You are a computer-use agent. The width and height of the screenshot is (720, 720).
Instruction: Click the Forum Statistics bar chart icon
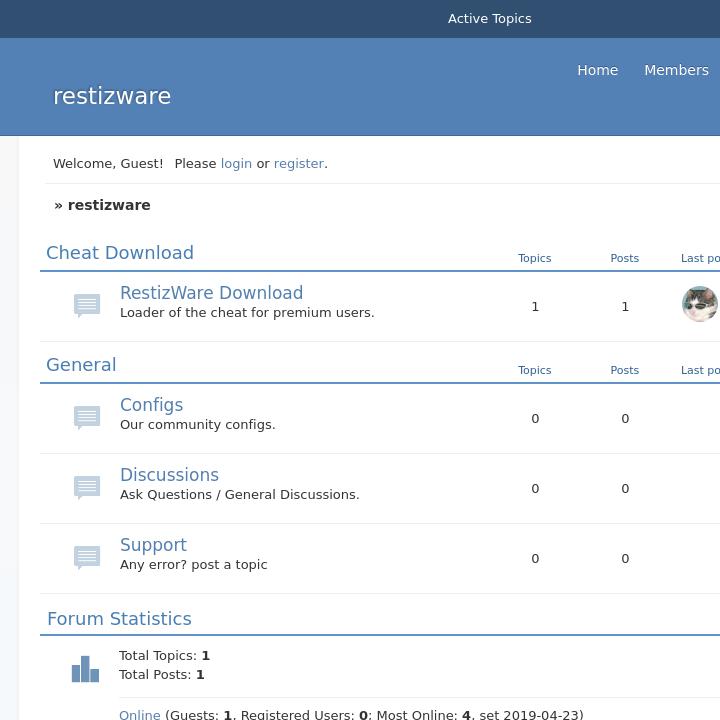click(85, 668)
